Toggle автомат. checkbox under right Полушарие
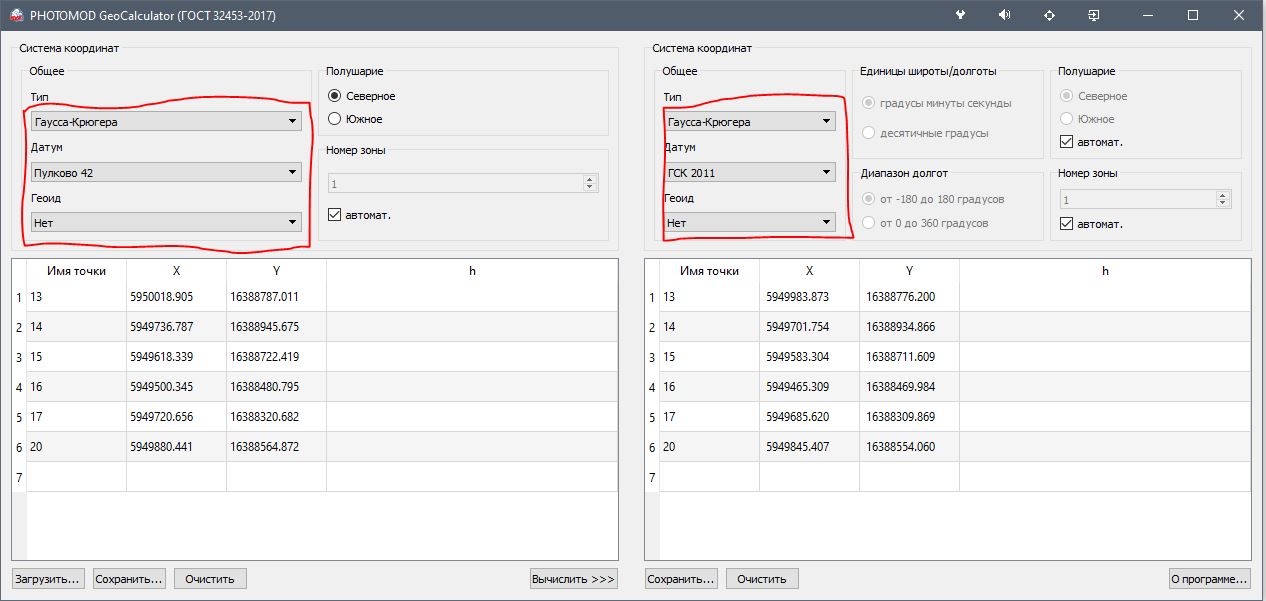Screen dimensions: 1266x601 1067,142
